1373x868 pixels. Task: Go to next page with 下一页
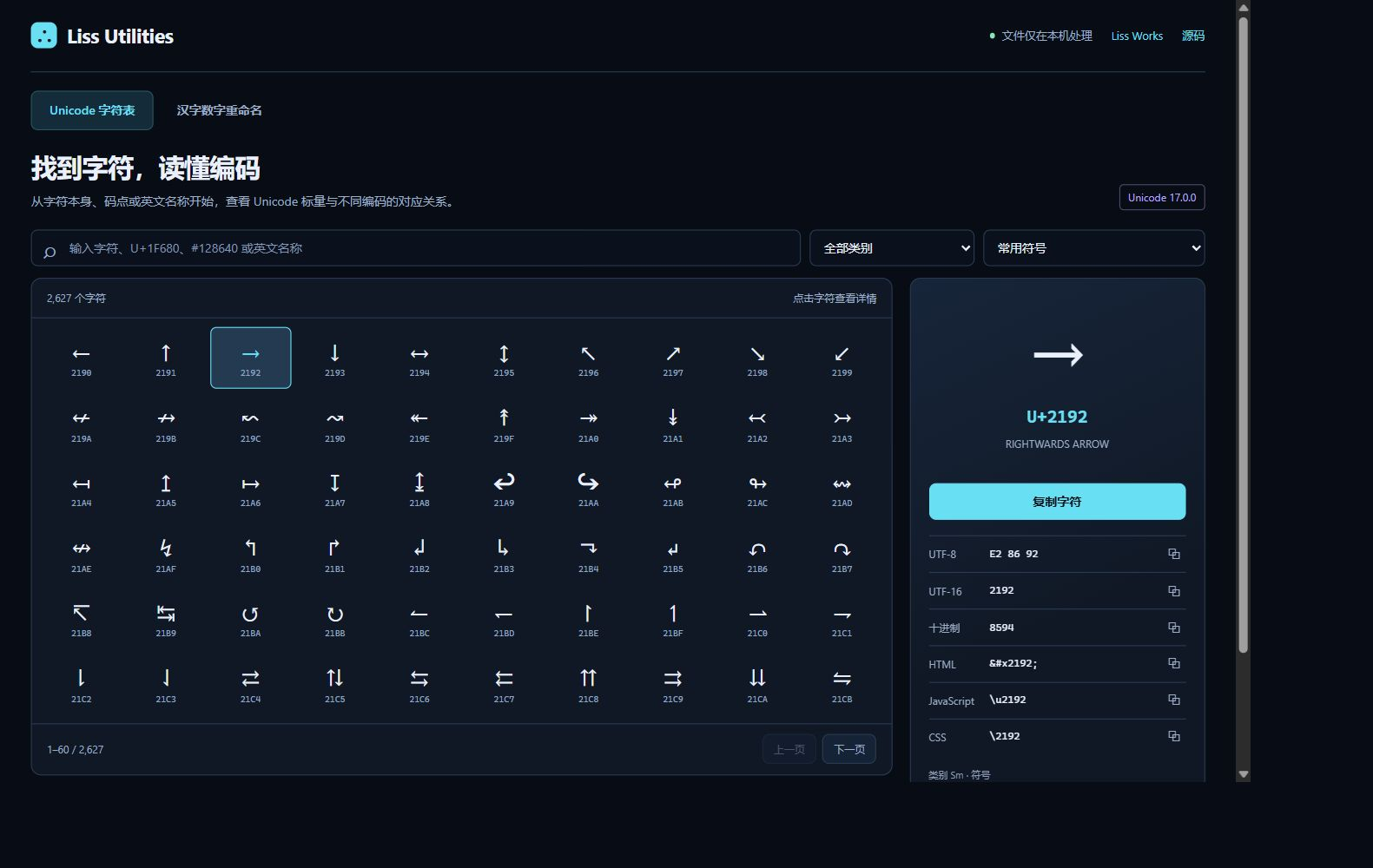click(848, 749)
